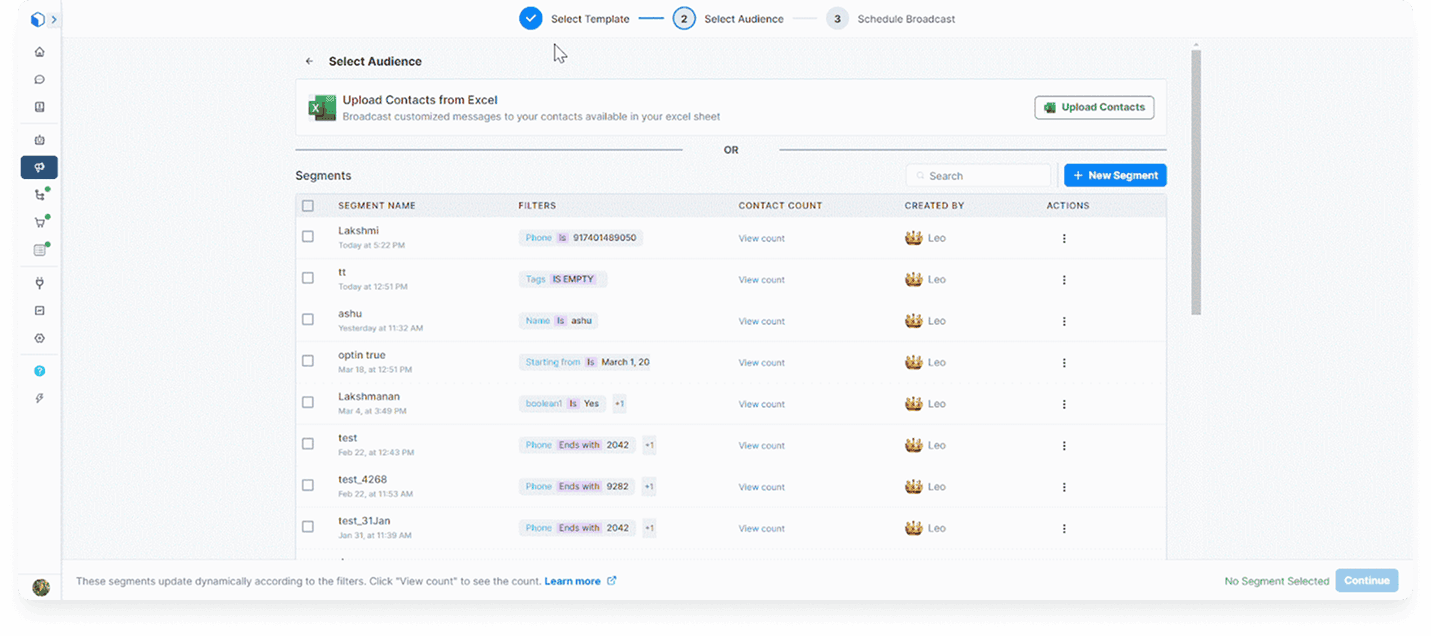Toggle the select-all checkbox in table header

(x=308, y=206)
